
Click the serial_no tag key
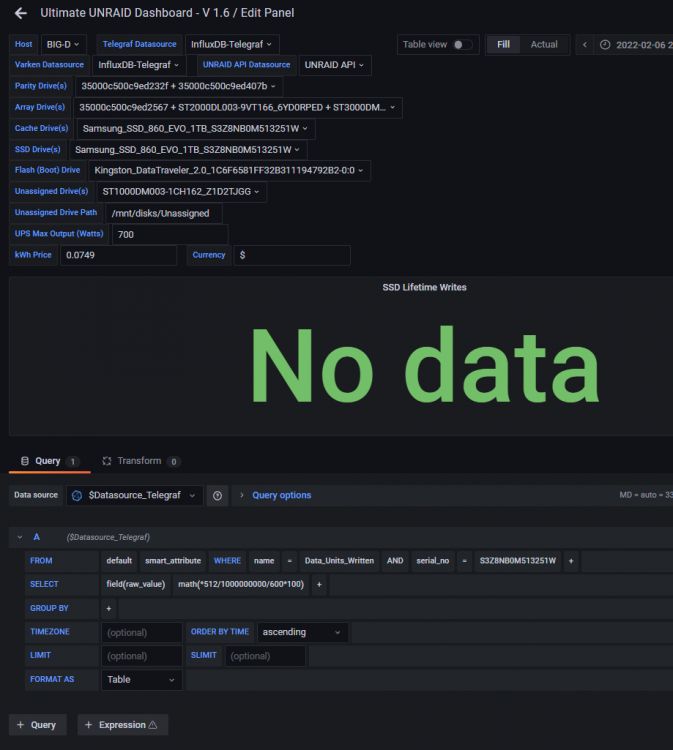point(432,561)
